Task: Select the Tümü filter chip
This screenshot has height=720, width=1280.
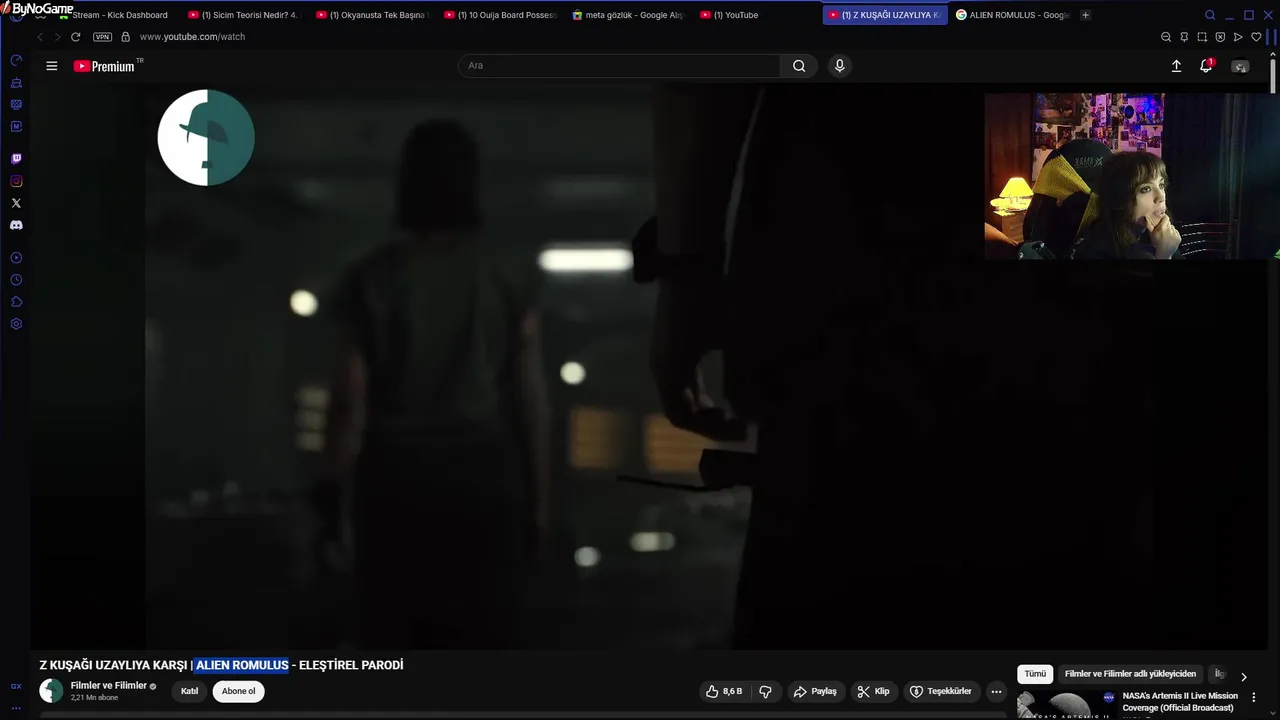Action: [x=1035, y=674]
